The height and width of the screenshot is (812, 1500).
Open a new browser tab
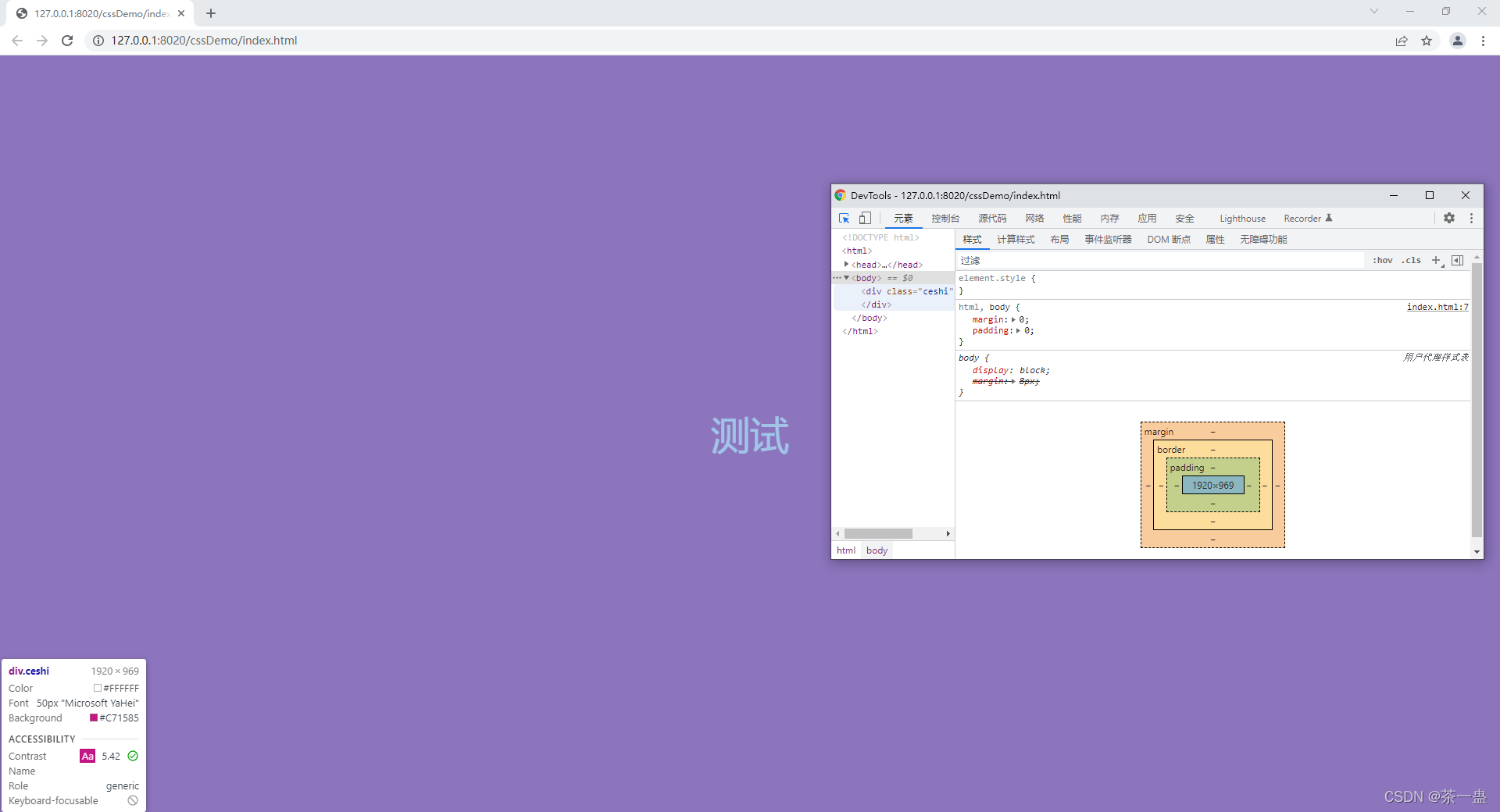(211, 13)
